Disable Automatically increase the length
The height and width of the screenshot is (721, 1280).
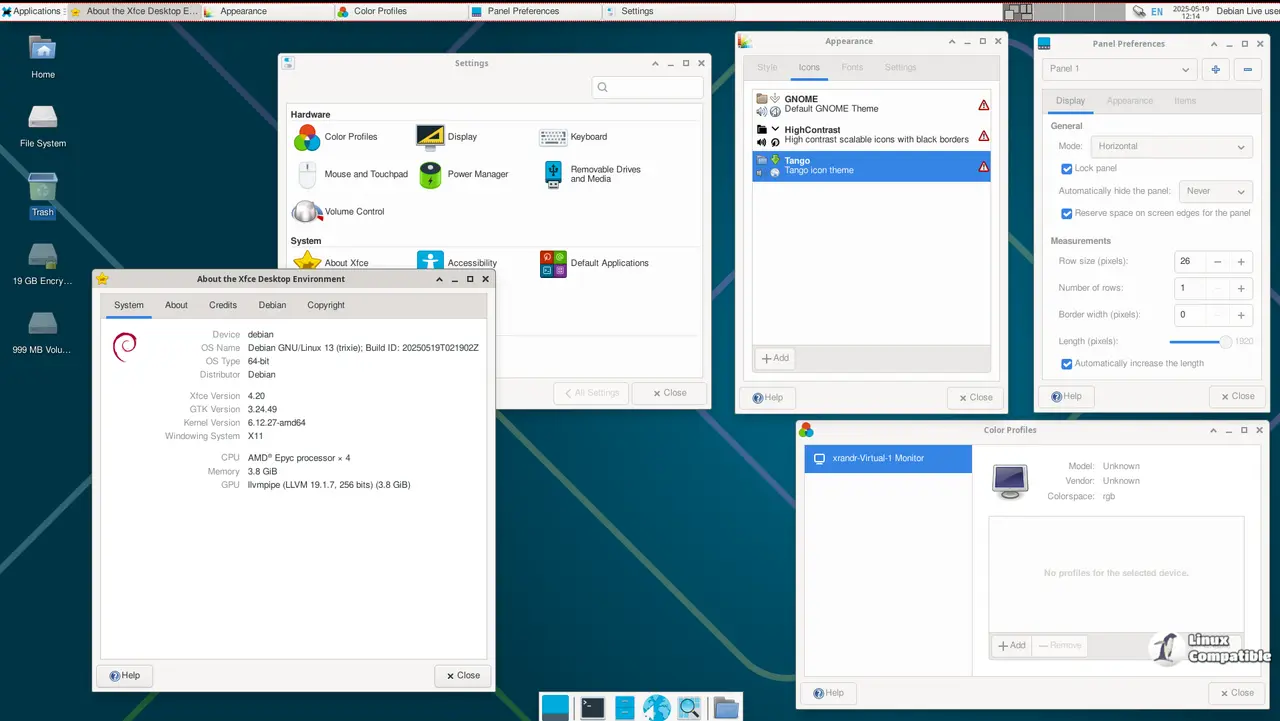[x=1067, y=363]
